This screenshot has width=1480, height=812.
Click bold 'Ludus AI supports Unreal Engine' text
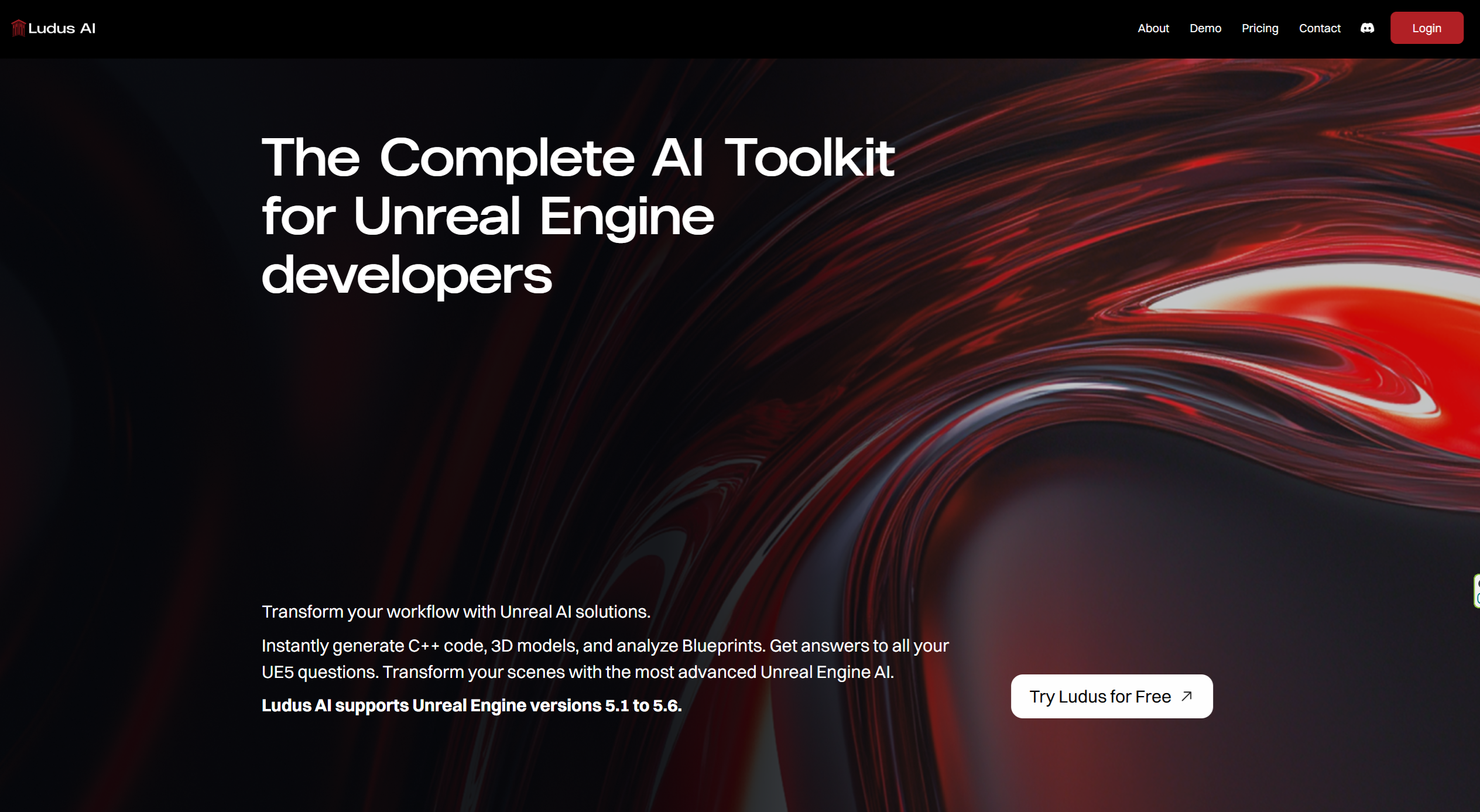[471, 705]
